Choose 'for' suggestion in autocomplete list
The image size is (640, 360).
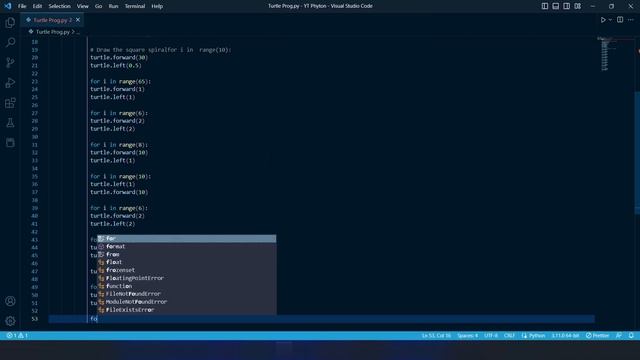[187, 238]
